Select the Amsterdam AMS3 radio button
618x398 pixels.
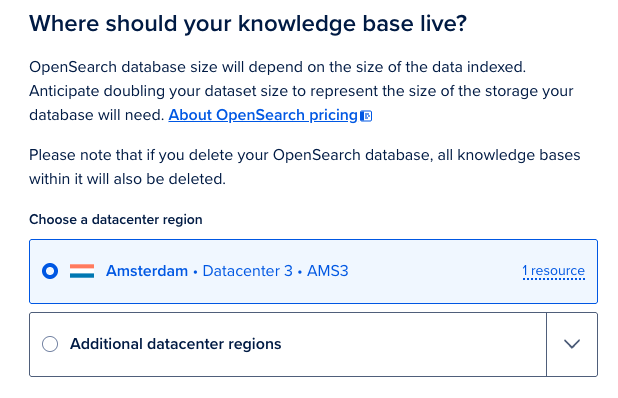click(50, 271)
